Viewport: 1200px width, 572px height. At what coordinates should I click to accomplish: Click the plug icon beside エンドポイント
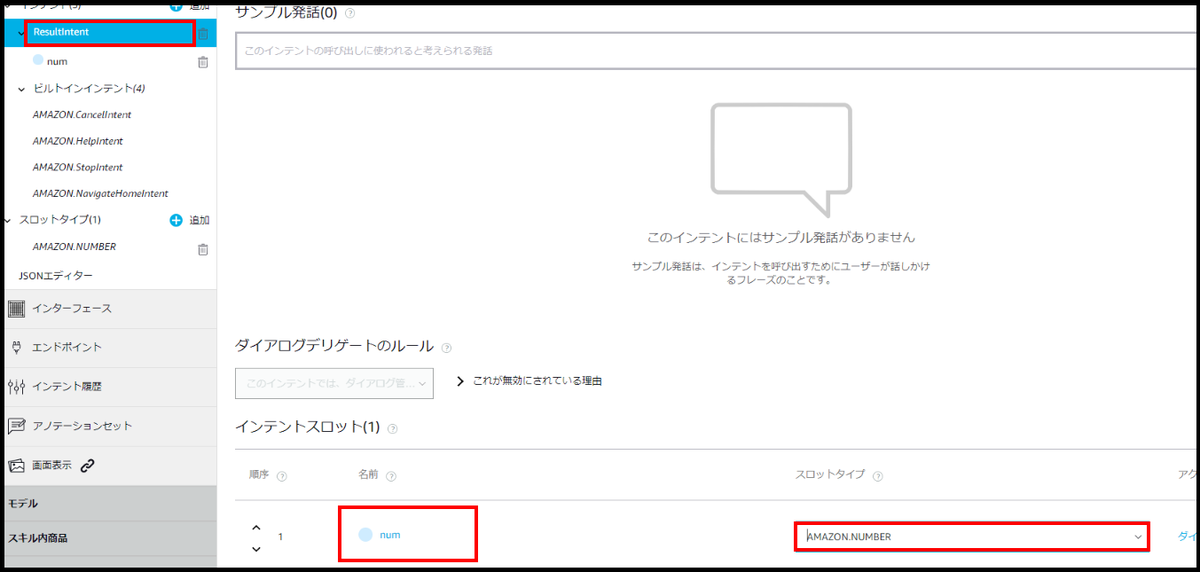[16, 347]
